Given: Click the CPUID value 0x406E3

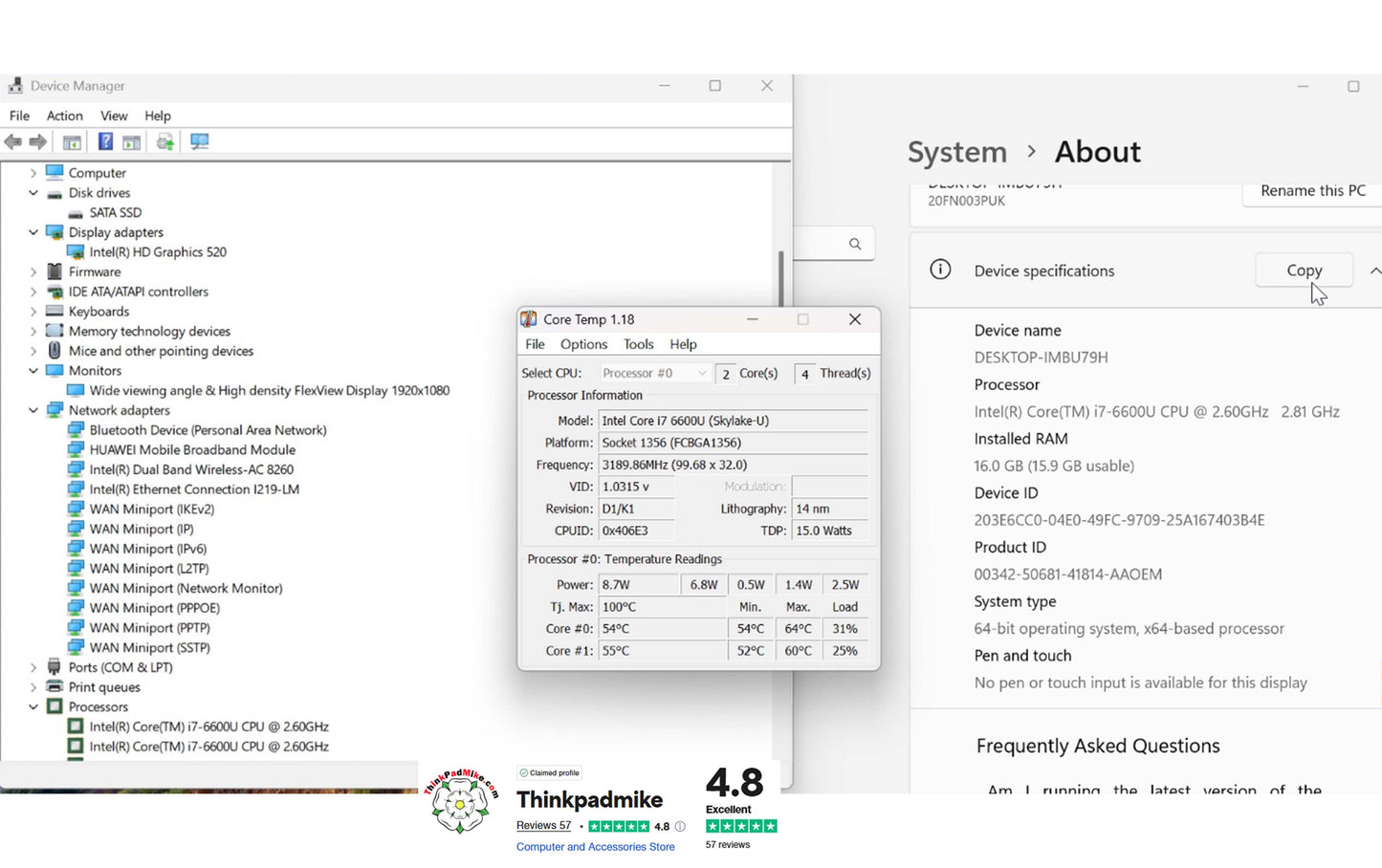Looking at the screenshot, I should click(x=637, y=531).
